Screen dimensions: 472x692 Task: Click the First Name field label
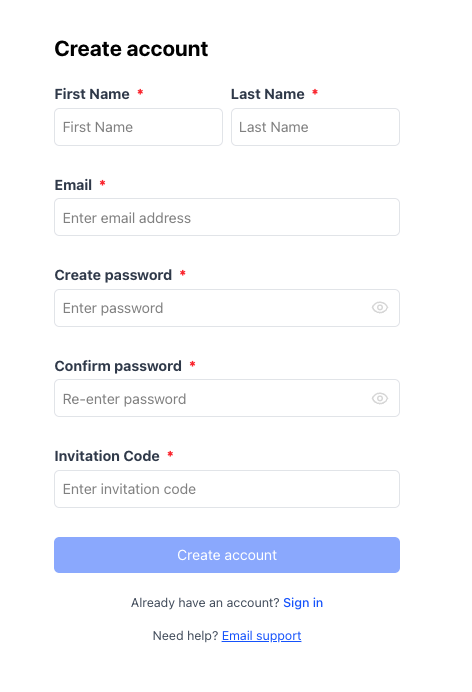point(92,94)
